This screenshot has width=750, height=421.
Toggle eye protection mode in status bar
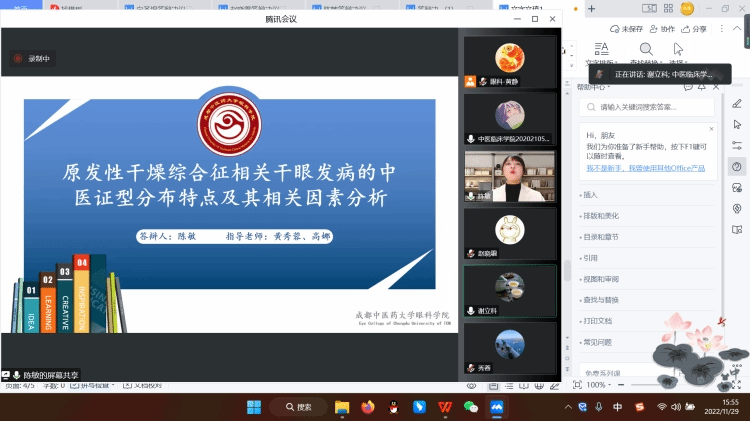point(472,386)
